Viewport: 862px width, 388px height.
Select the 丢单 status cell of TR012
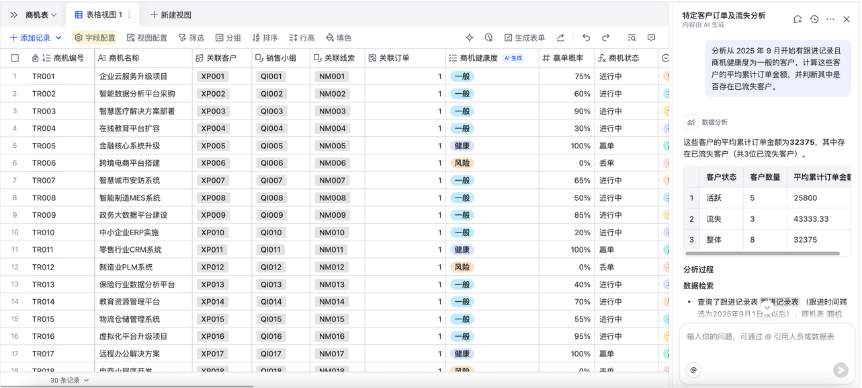pyautogui.click(x=626, y=267)
